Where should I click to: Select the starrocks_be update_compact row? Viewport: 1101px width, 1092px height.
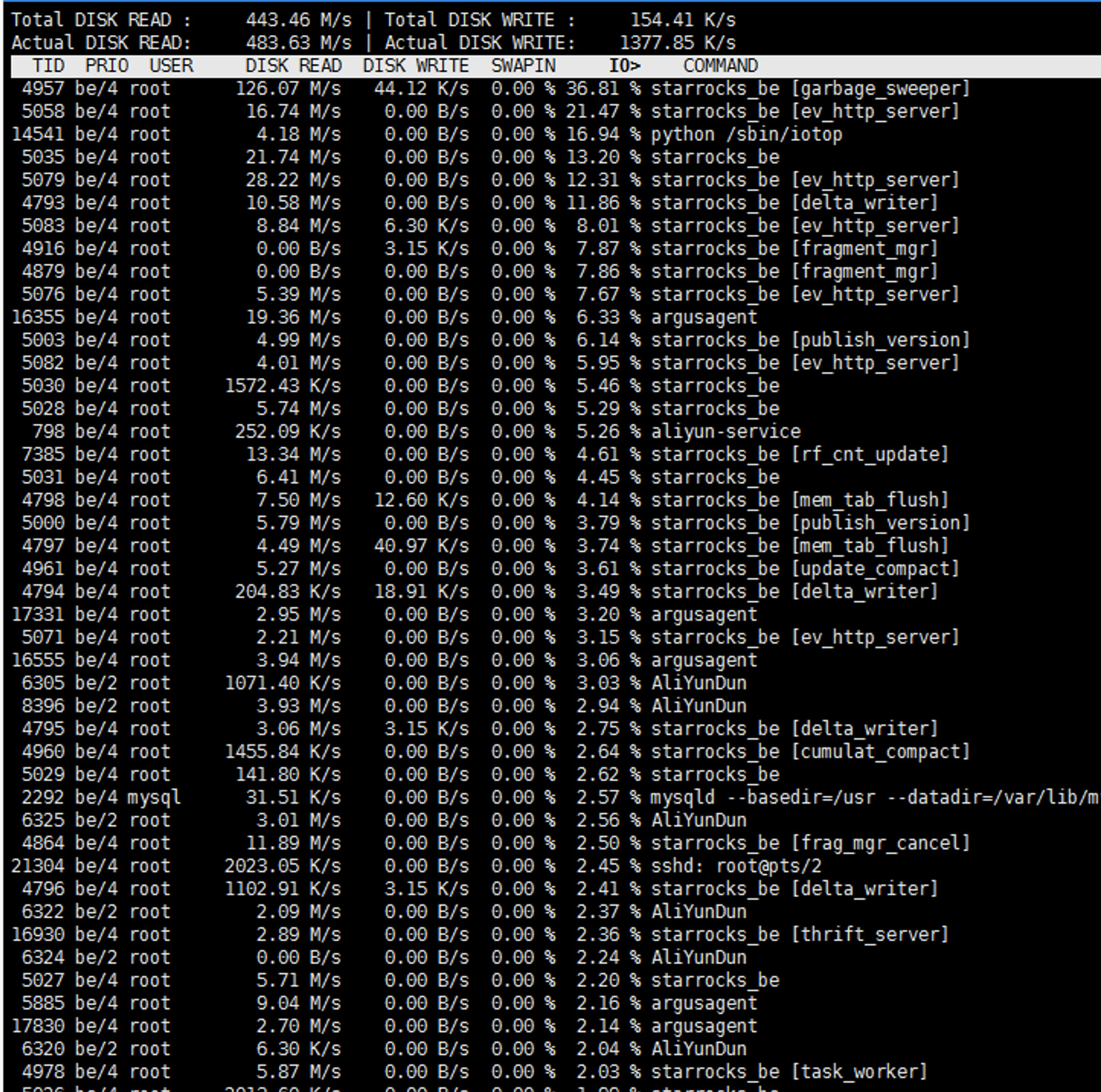click(x=804, y=569)
